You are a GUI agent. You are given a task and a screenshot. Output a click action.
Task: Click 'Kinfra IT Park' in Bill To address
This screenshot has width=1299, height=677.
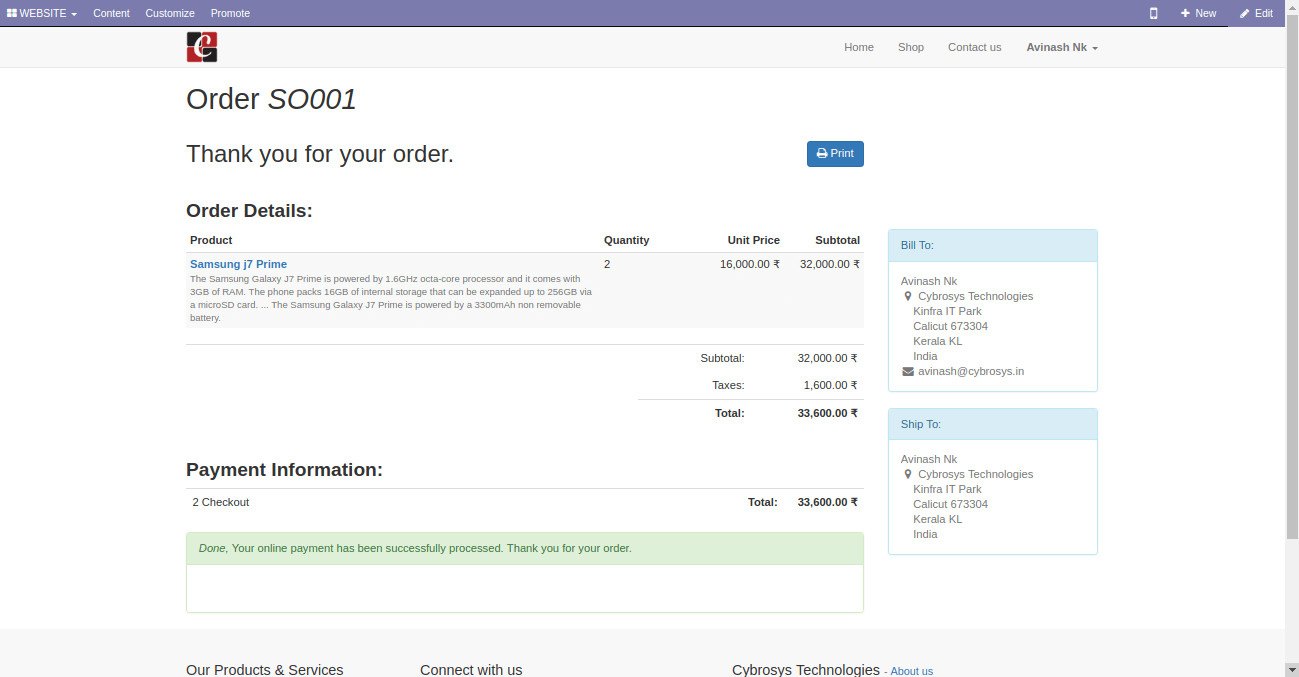pyautogui.click(x=947, y=311)
